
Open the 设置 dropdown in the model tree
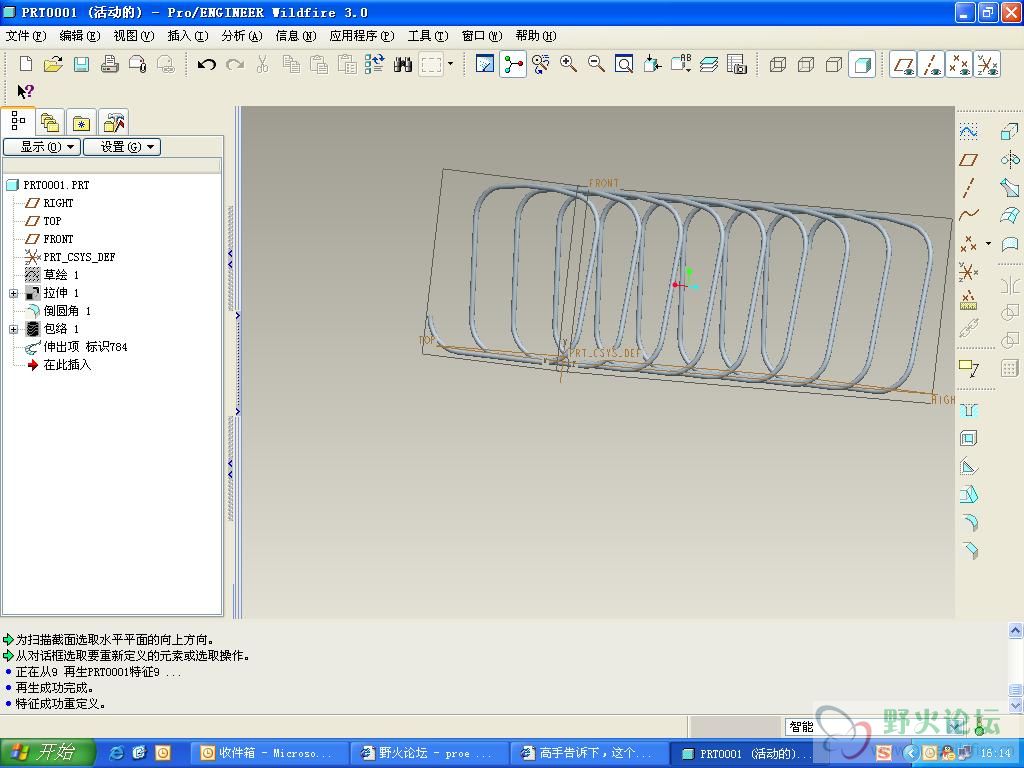[122, 147]
